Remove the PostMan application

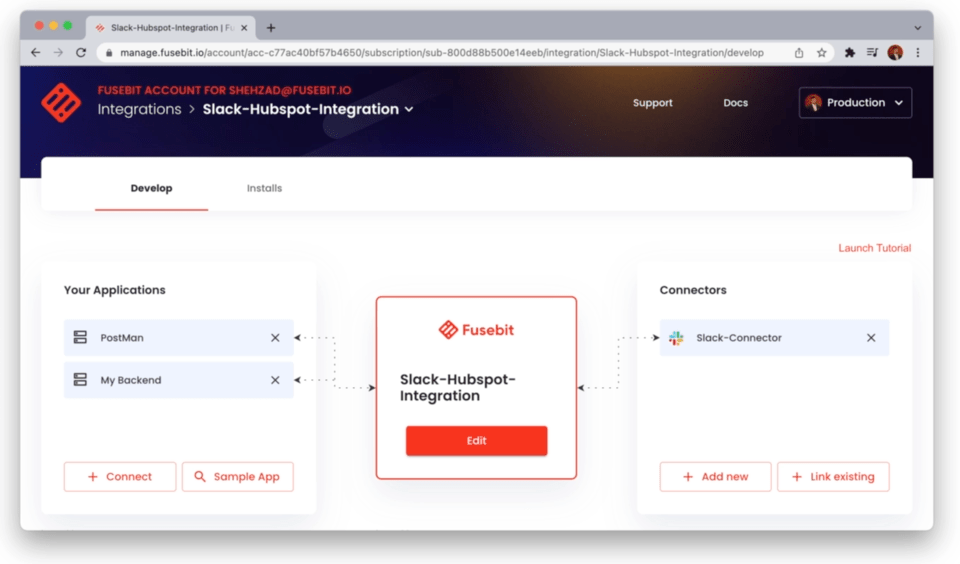point(275,337)
